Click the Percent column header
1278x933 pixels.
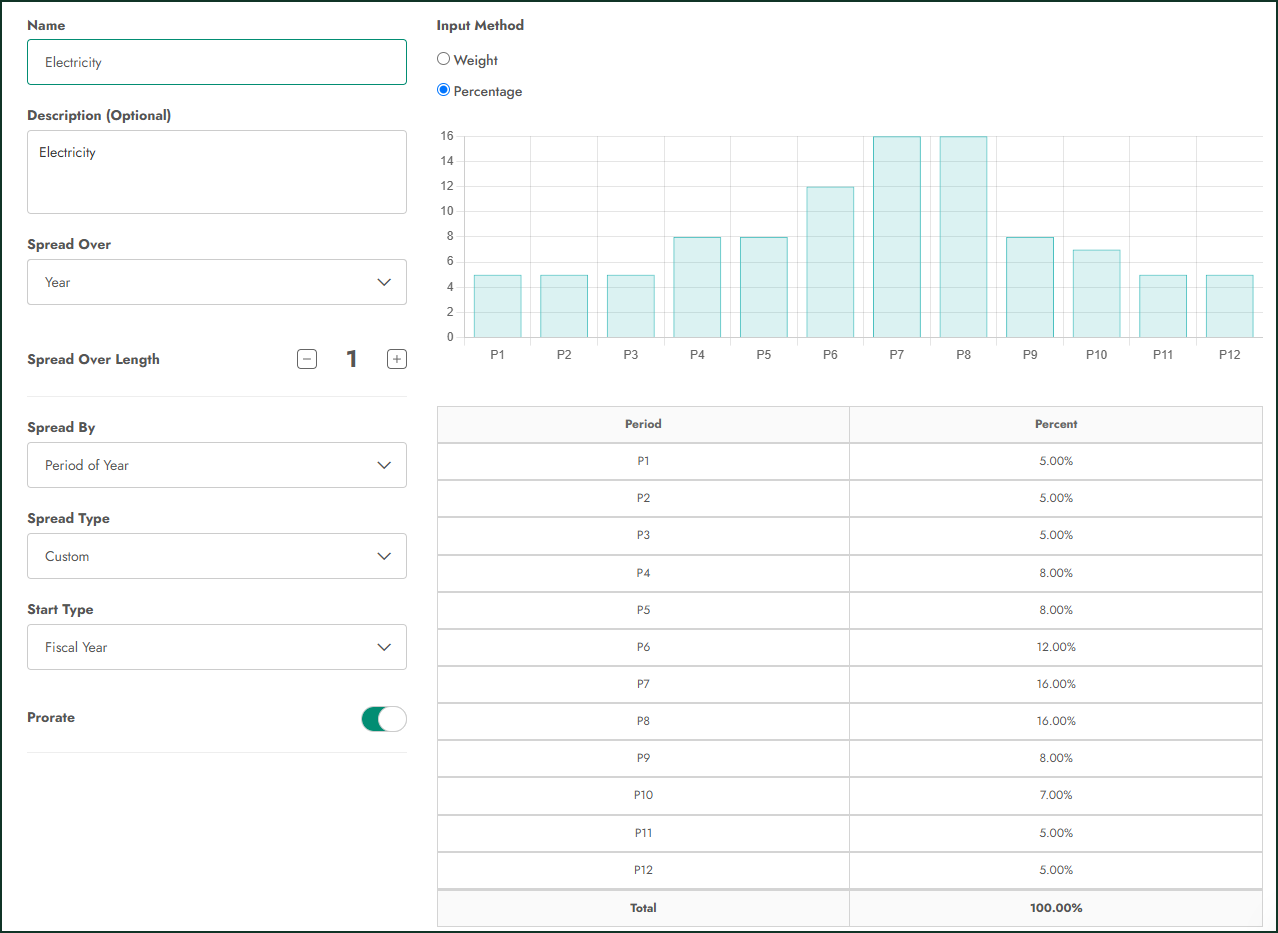tap(1056, 424)
